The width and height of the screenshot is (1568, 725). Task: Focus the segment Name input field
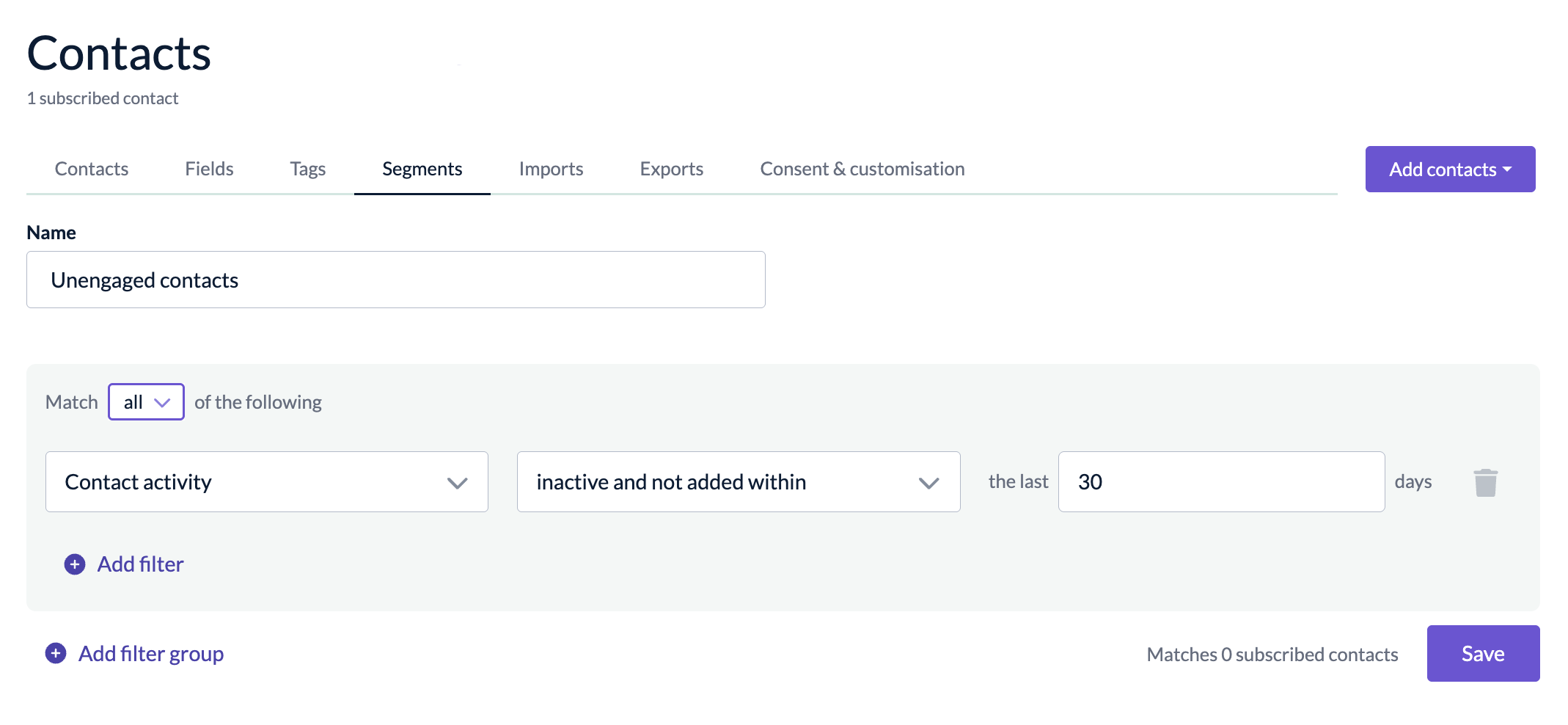(x=396, y=280)
